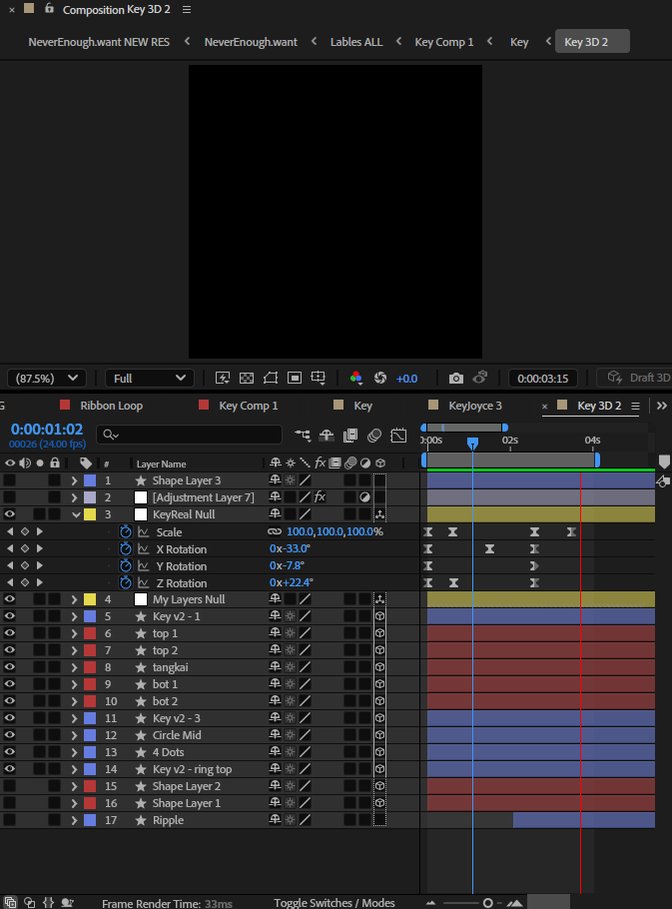Switch to the Ribbon Loop timeline tab
672x909 pixels.
[111, 406]
